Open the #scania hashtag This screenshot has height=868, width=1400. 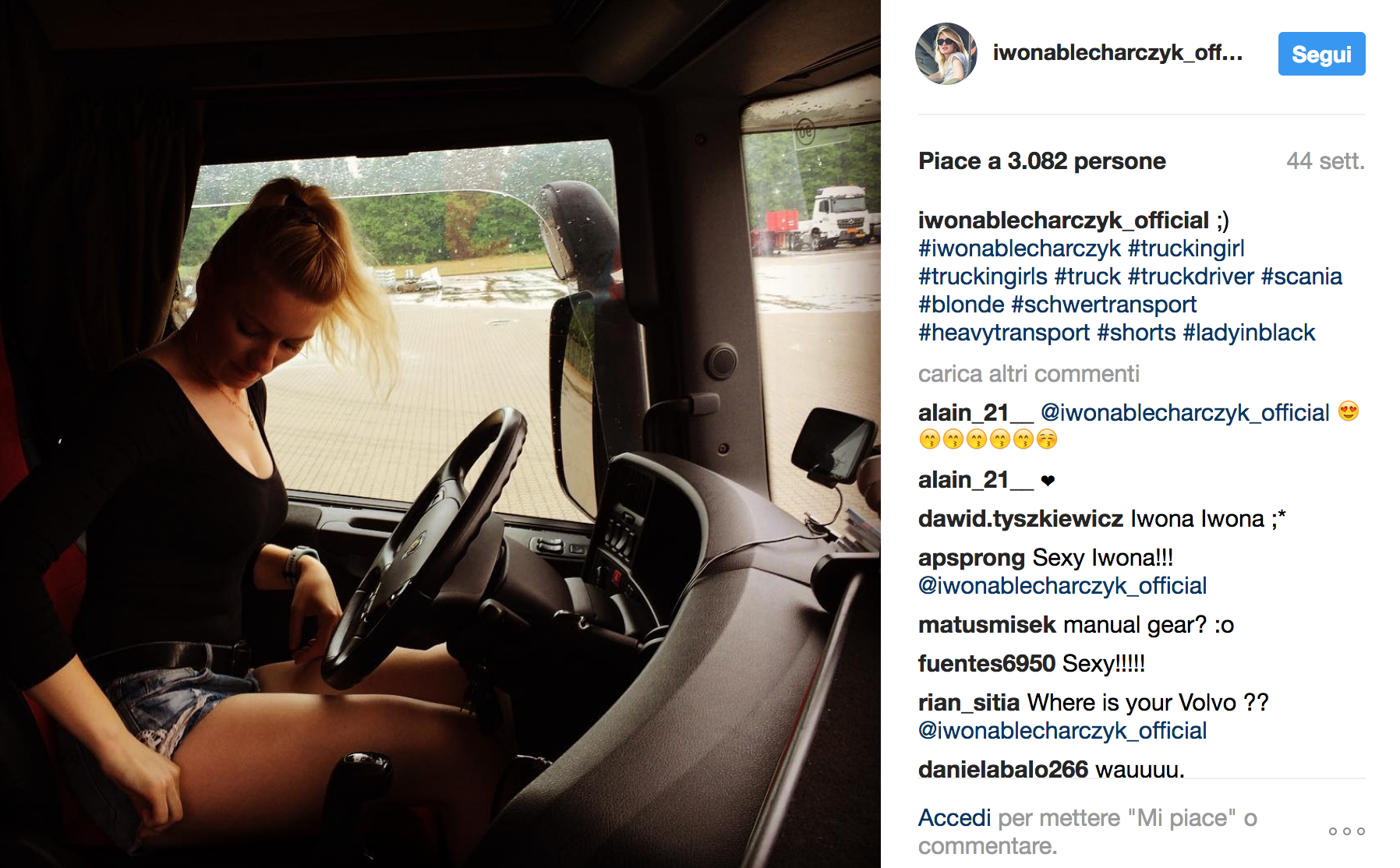(x=1301, y=277)
